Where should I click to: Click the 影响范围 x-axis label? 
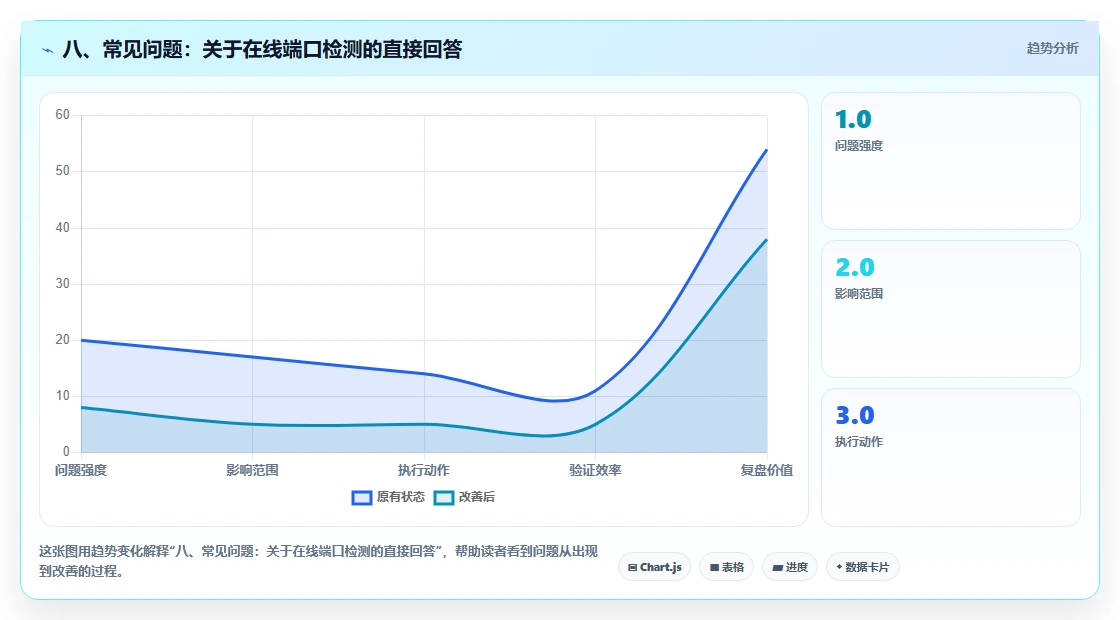tap(252, 470)
